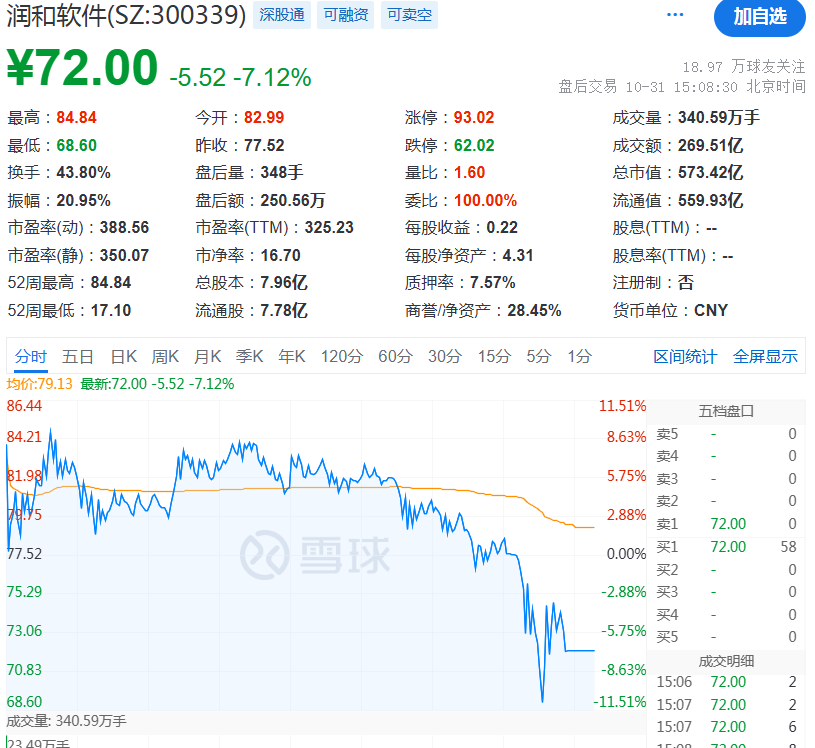This screenshot has width=815, height=748.
Task: Click the 深股通 tag
Action: tap(281, 15)
